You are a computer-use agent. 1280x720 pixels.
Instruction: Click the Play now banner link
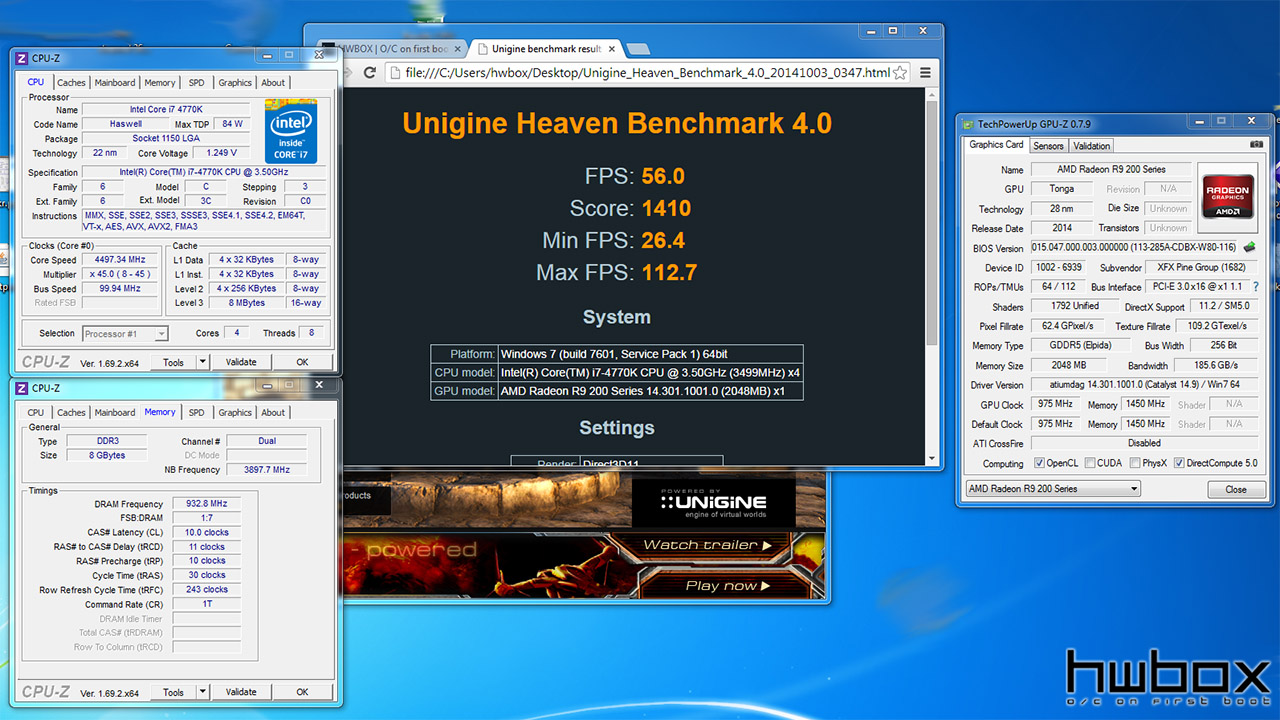point(728,585)
